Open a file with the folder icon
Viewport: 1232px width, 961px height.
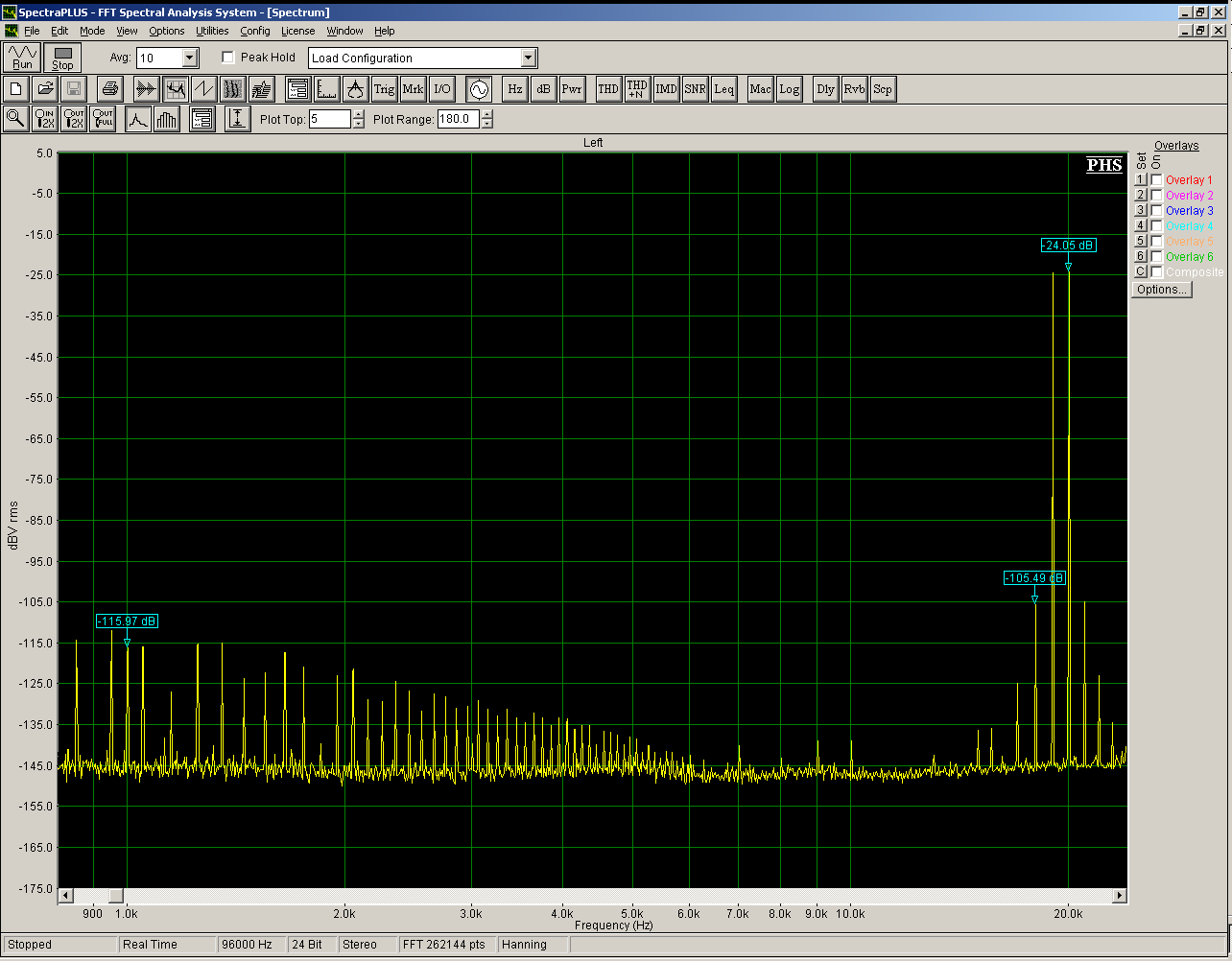click(x=44, y=89)
